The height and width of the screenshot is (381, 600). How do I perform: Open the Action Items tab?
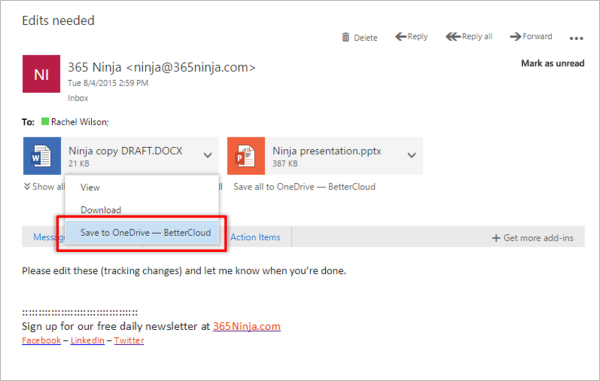[255, 237]
